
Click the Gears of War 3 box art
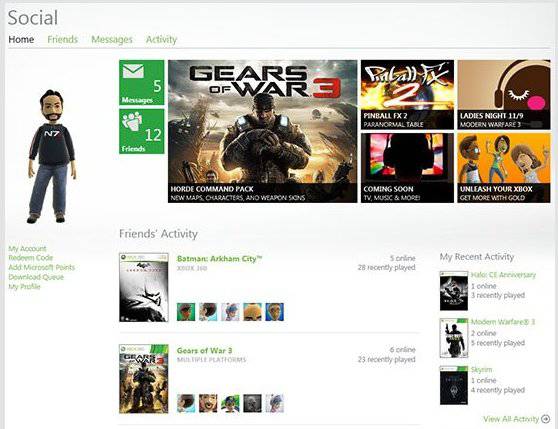tap(144, 379)
